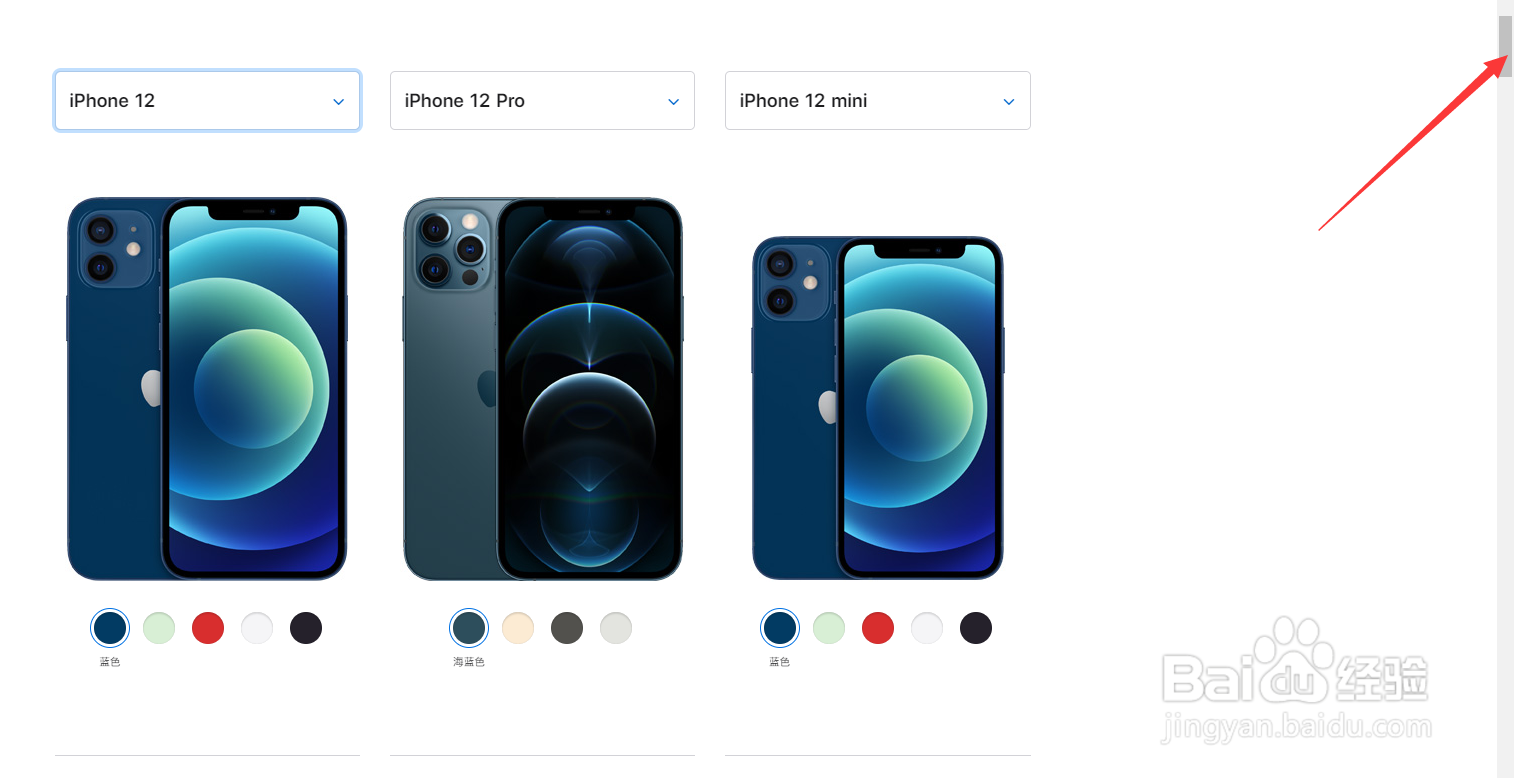
Task: Select the Pacific blue swatch for iPhone 12 Pro
Action: pyautogui.click(x=469, y=628)
